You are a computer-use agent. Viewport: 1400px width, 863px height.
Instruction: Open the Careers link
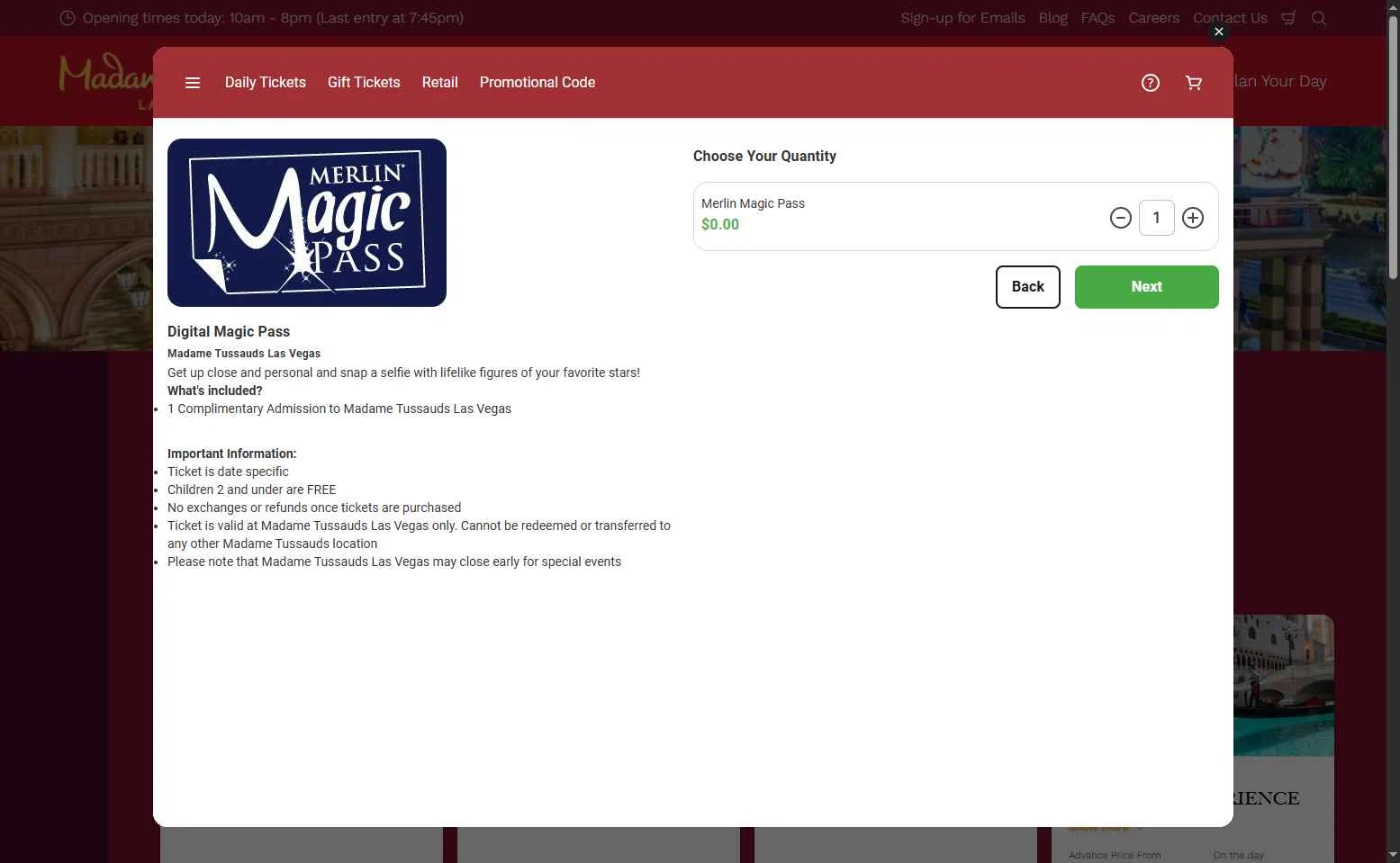1153,18
